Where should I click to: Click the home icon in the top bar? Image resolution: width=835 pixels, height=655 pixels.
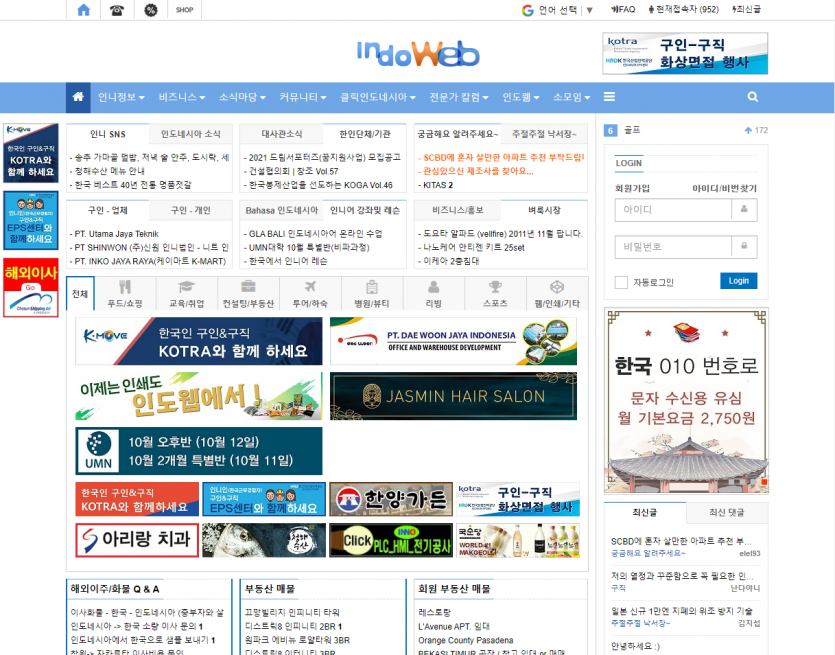(x=83, y=10)
